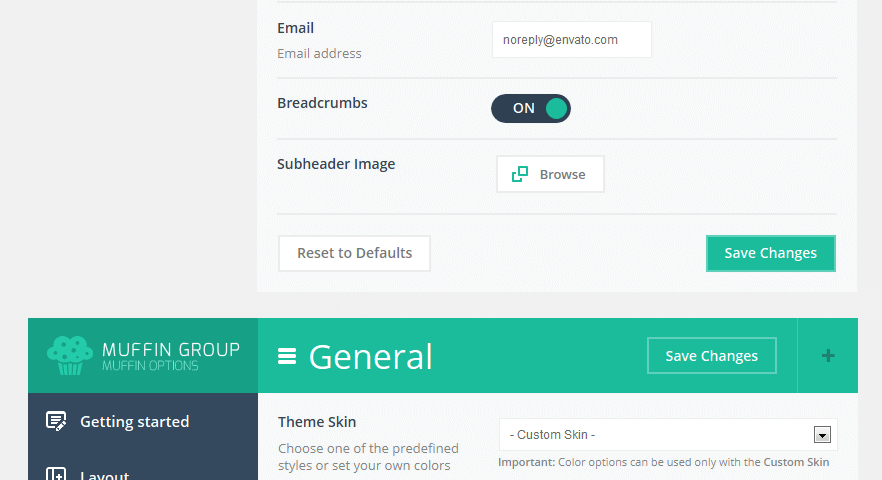Open the Theme Skin dropdown
This screenshot has width=882, height=480.
coord(667,435)
